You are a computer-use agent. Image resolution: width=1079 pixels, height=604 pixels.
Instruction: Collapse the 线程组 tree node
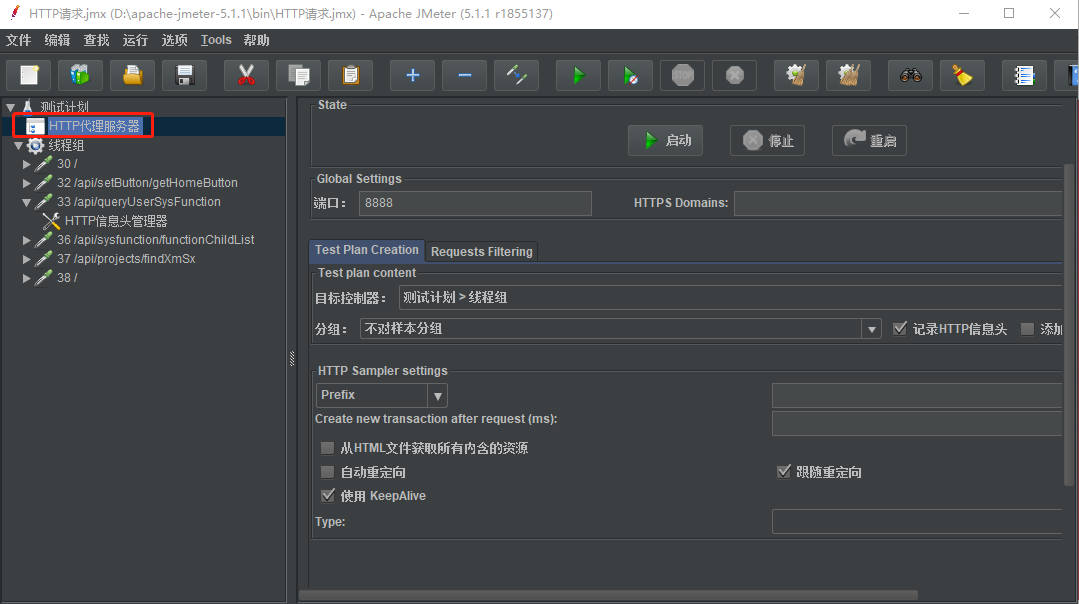pyautogui.click(x=19, y=146)
